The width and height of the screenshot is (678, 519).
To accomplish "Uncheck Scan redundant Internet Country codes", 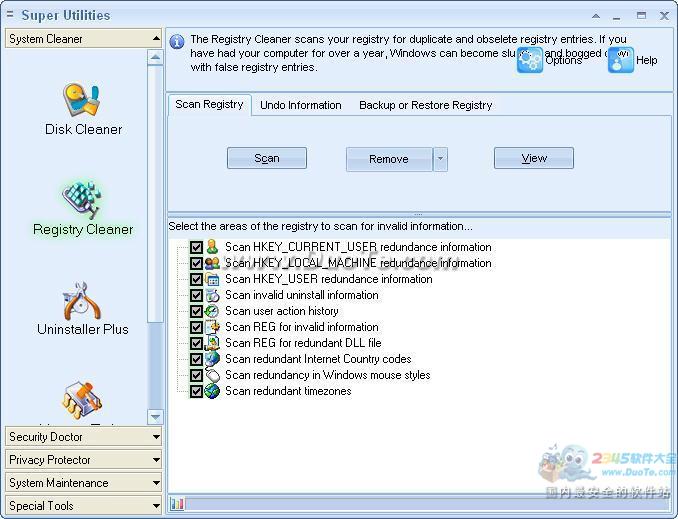I will pos(196,359).
